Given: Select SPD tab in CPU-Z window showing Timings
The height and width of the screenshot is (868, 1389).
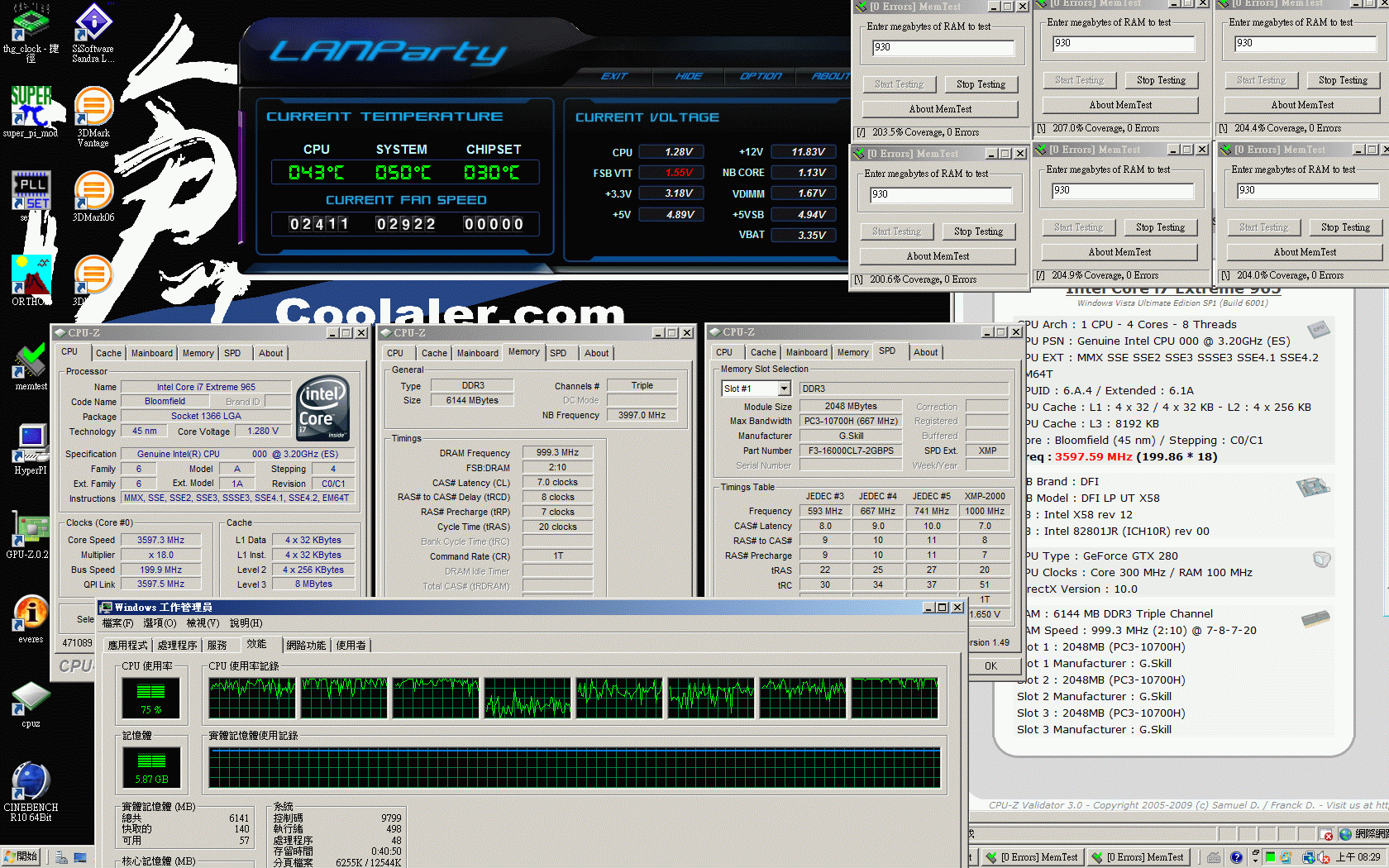Looking at the screenshot, I should point(558,353).
